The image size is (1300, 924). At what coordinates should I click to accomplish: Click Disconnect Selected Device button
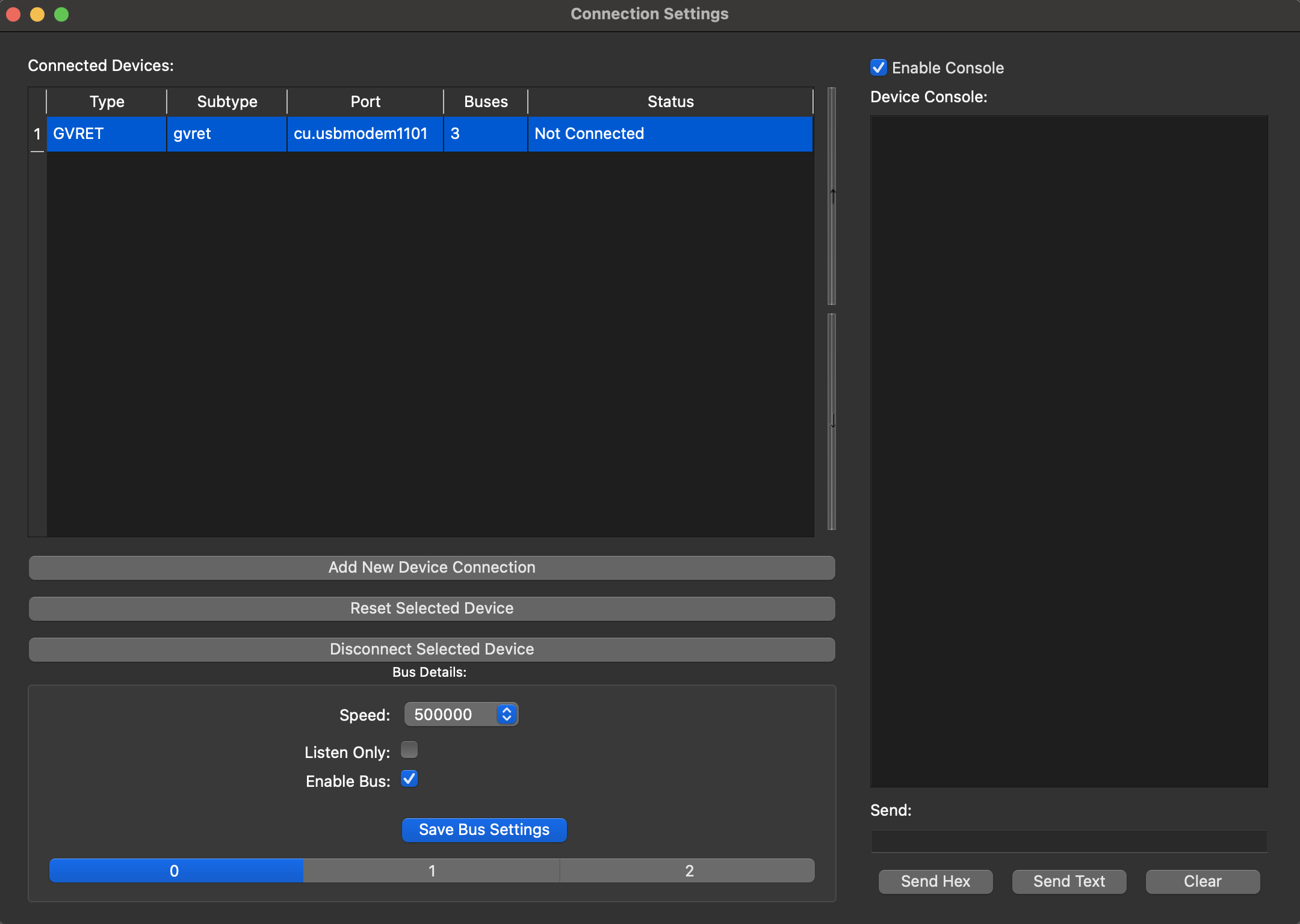coord(432,649)
